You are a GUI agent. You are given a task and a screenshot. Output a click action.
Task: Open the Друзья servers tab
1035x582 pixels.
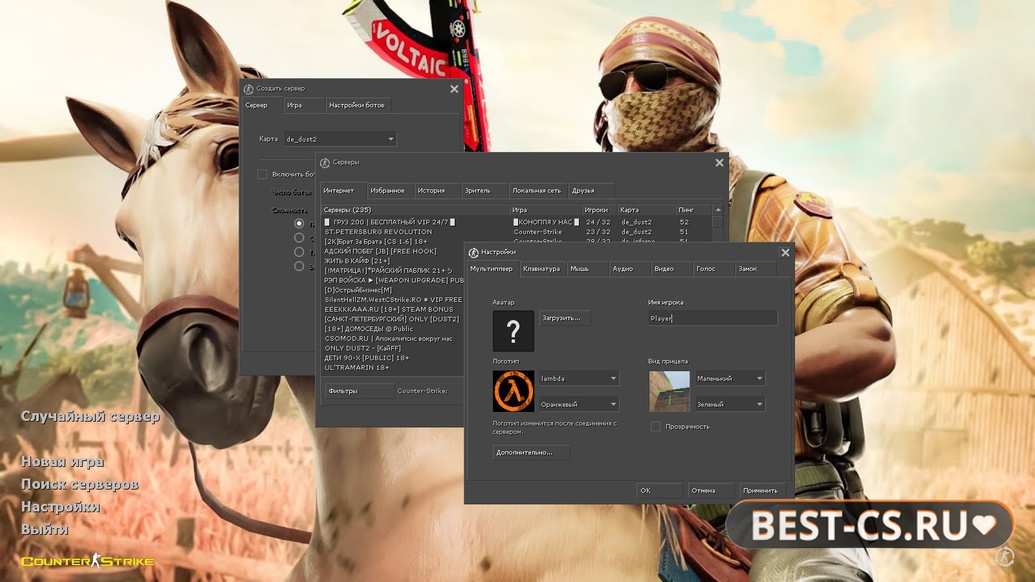tap(591, 191)
